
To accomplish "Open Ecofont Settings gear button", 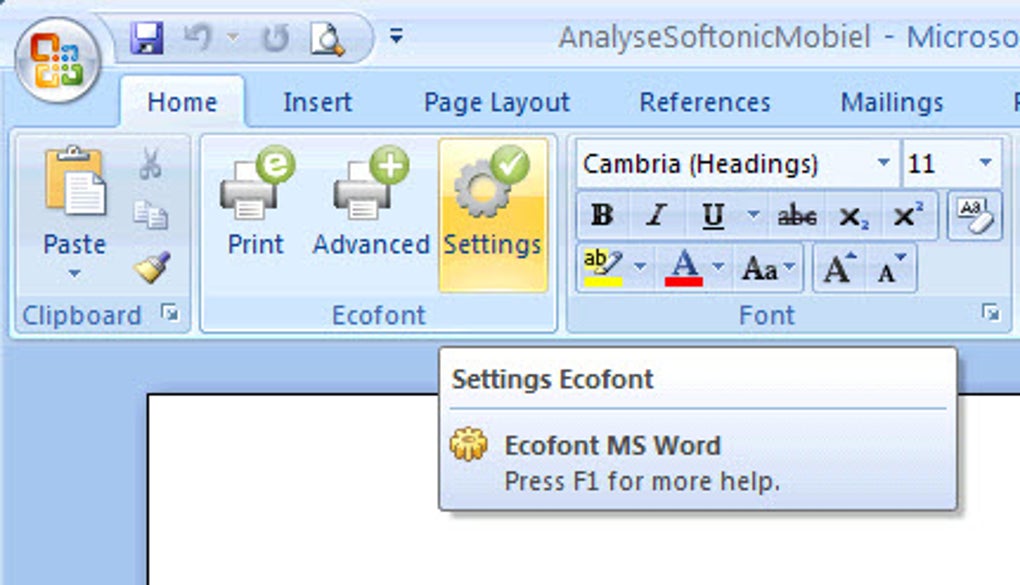I will coord(492,215).
